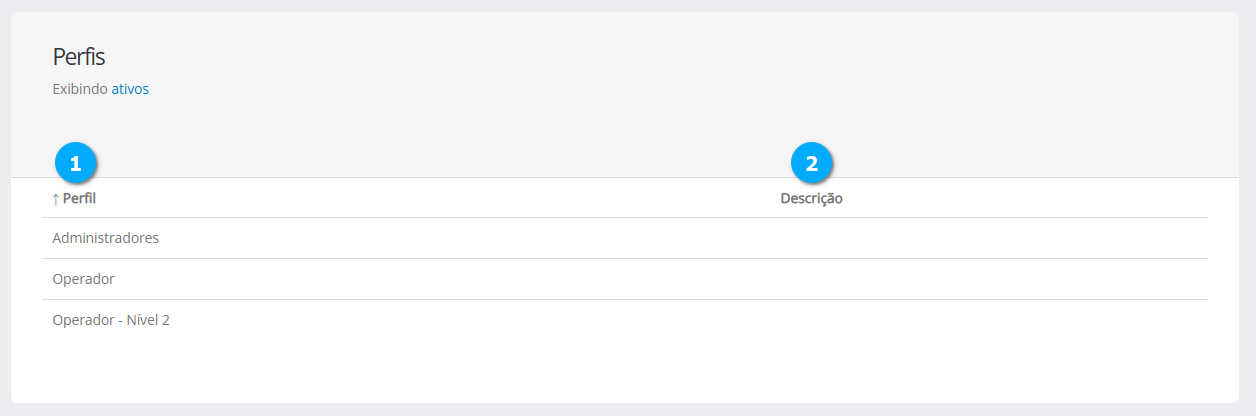Image resolution: width=1256 pixels, height=416 pixels.
Task: Click the numbered badge 1 marker
Action: (x=75, y=163)
